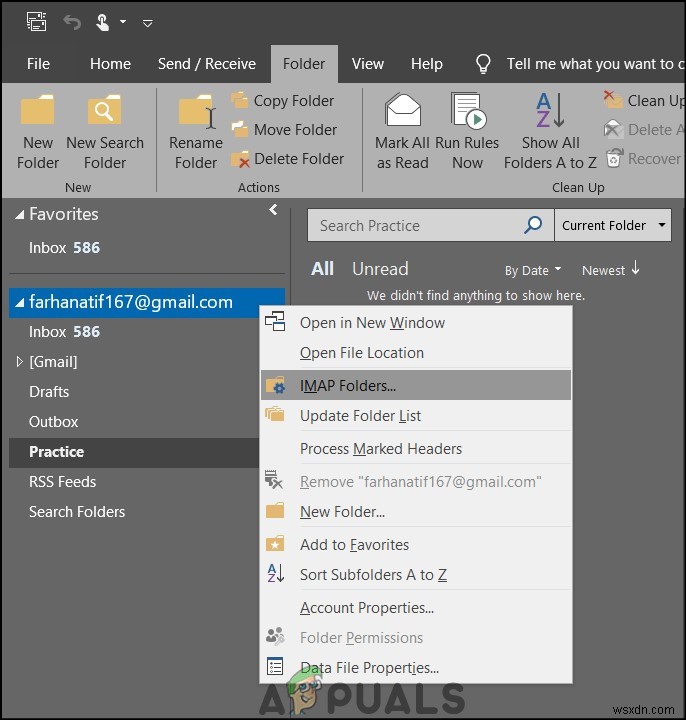Click the Search Practice input field
The image size is (686, 720).
tap(415, 225)
